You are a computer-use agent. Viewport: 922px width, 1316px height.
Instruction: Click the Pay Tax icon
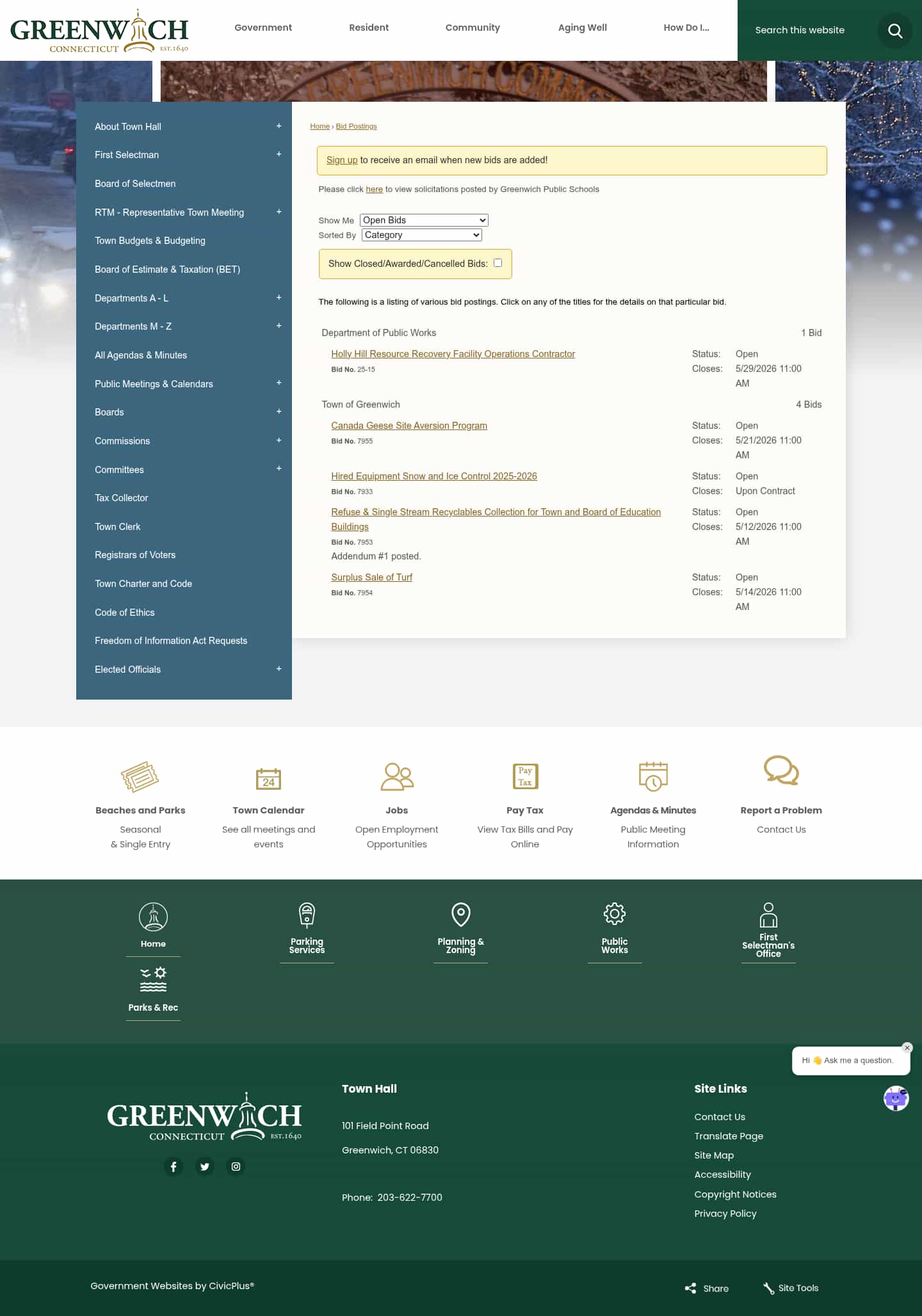[525, 776]
